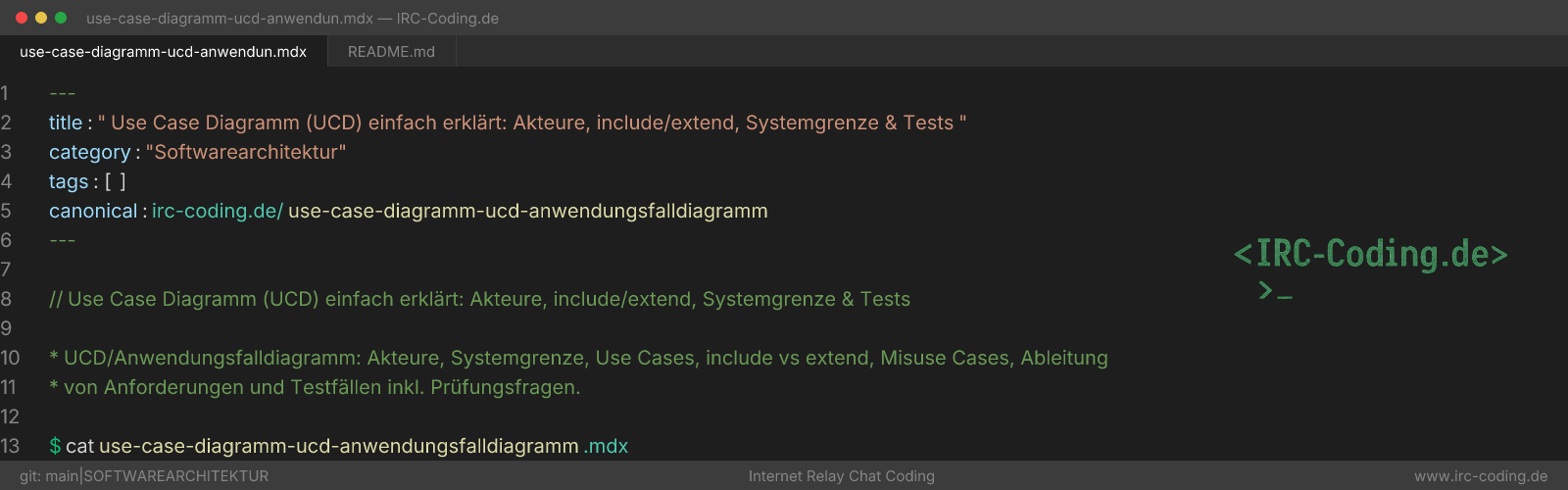Click SOFTWAREARCHITEKTUR label in status bar
Screen dimensions: 1568x490
(x=176, y=476)
